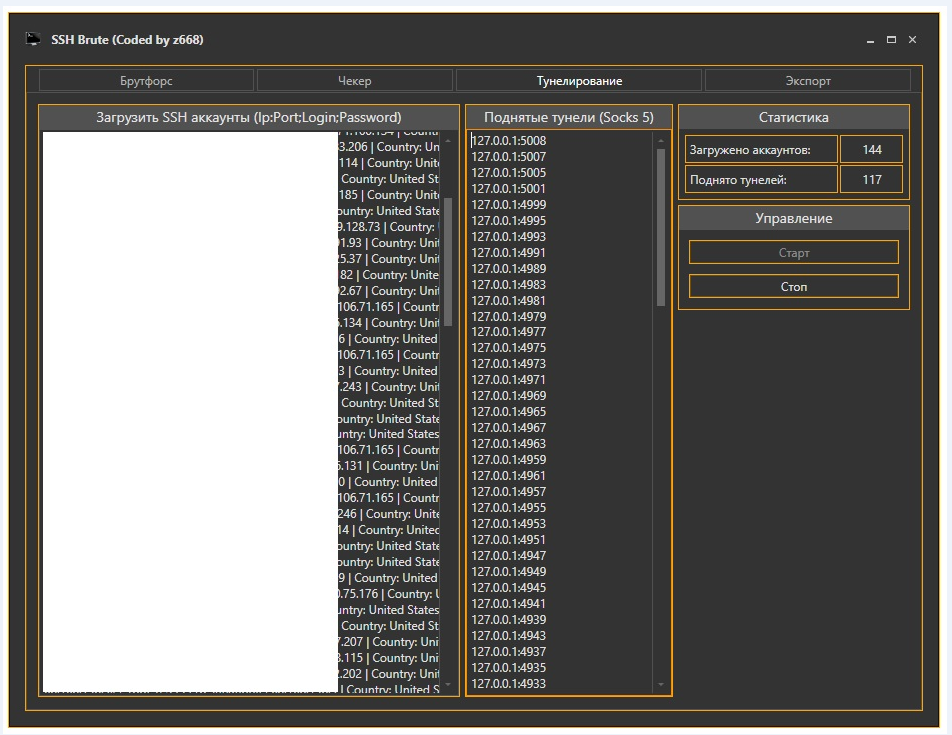
Task: Click scroll-up arrow of the accounts list
Action: [x=448, y=142]
